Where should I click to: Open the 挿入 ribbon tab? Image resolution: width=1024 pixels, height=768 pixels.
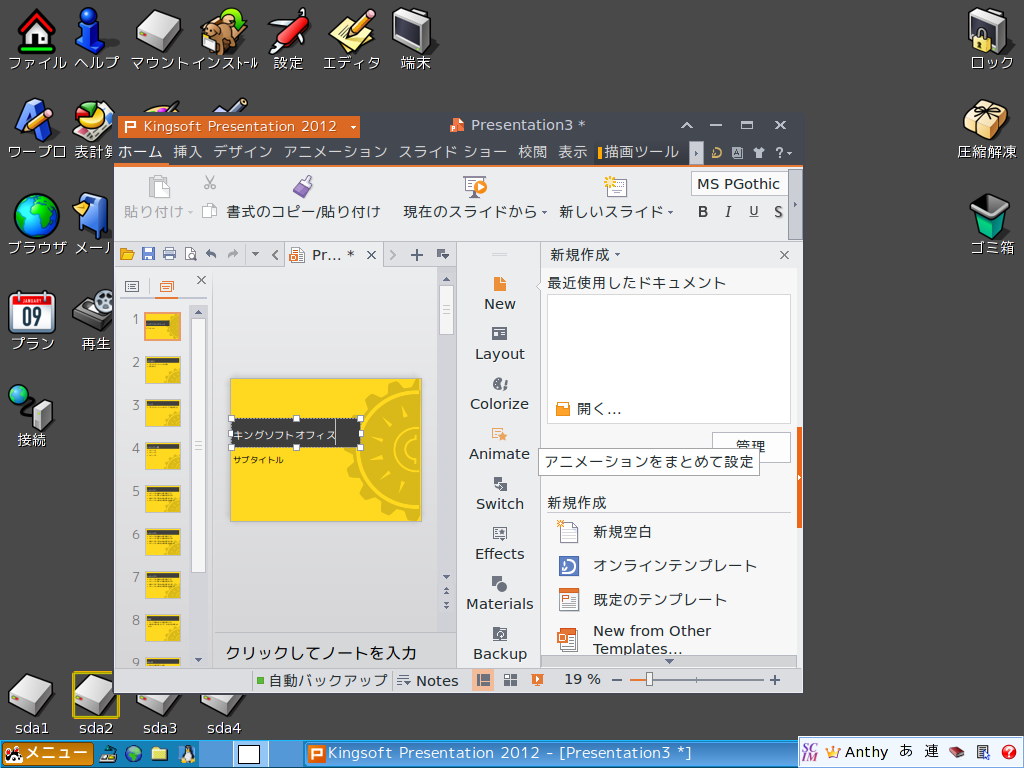(x=187, y=152)
